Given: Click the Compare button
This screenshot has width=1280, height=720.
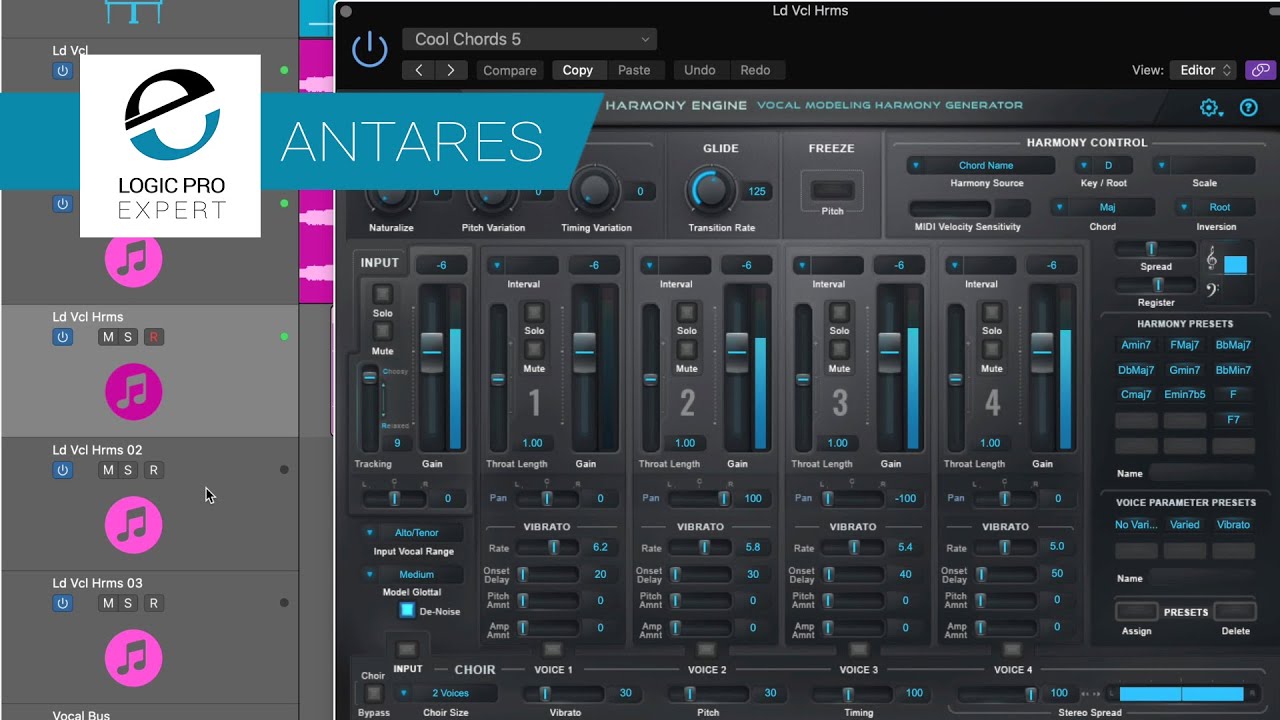Looking at the screenshot, I should tap(510, 70).
